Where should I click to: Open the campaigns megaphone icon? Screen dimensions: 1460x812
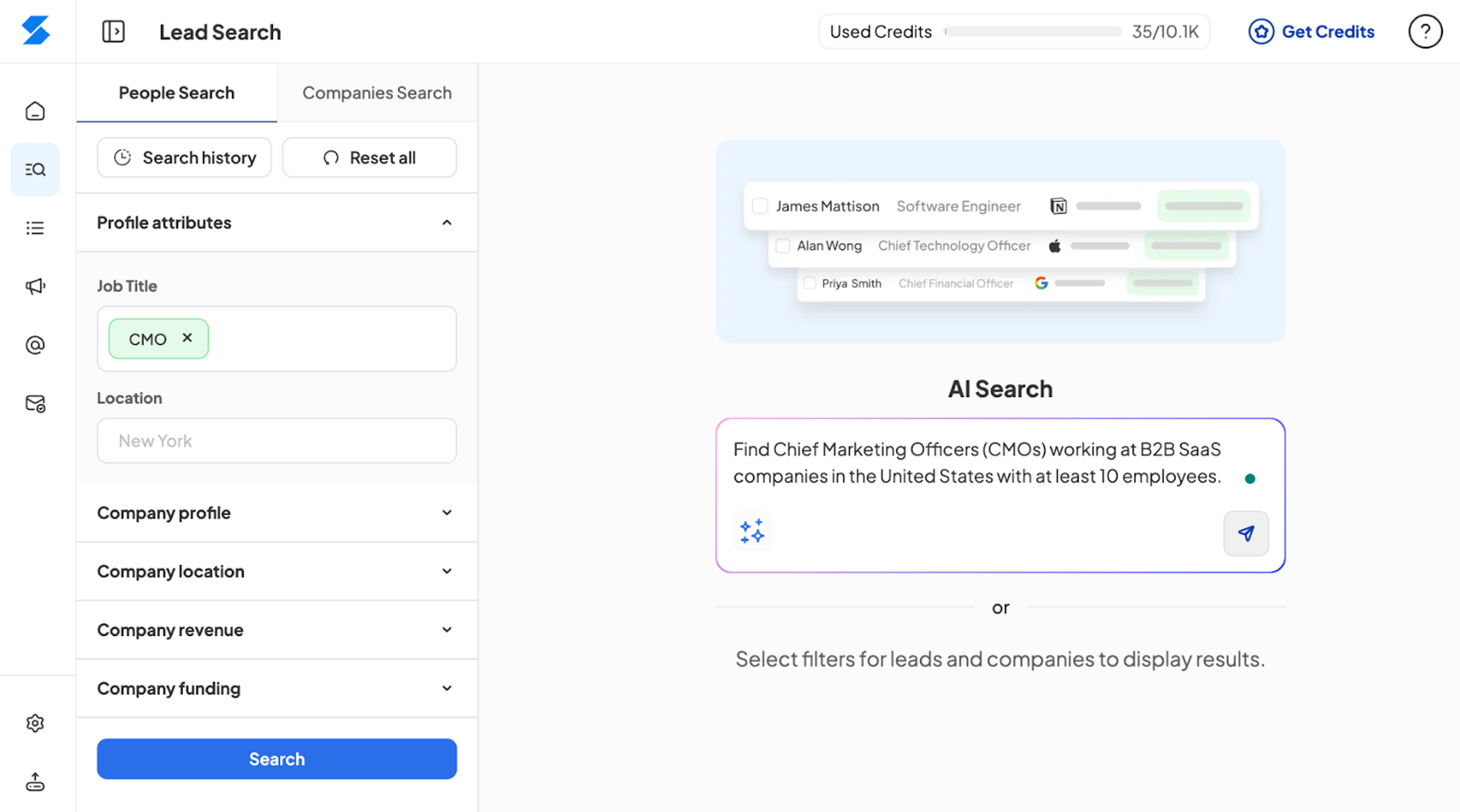coord(35,286)
